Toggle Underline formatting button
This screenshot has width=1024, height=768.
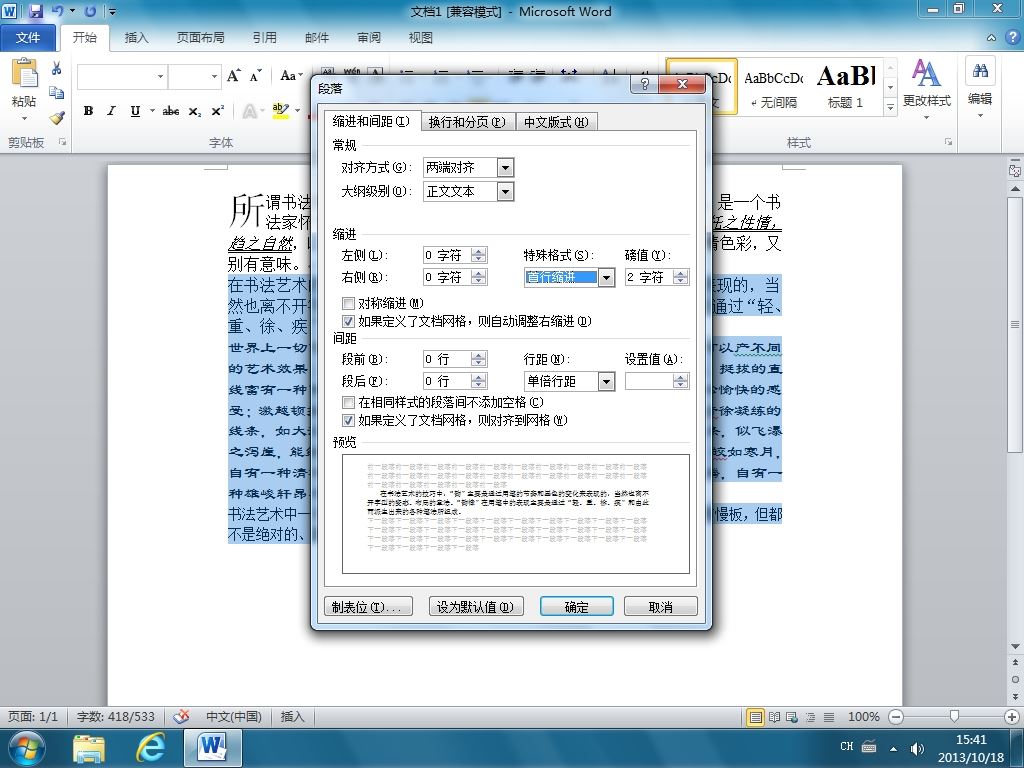(135, 111)
